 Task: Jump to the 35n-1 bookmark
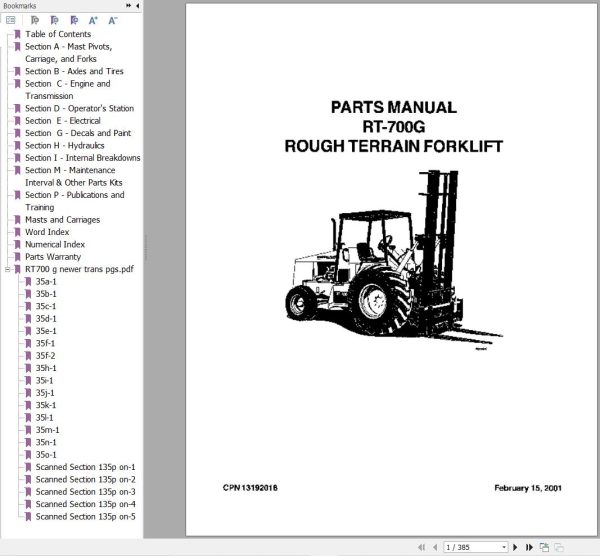(x=46, y=442)
